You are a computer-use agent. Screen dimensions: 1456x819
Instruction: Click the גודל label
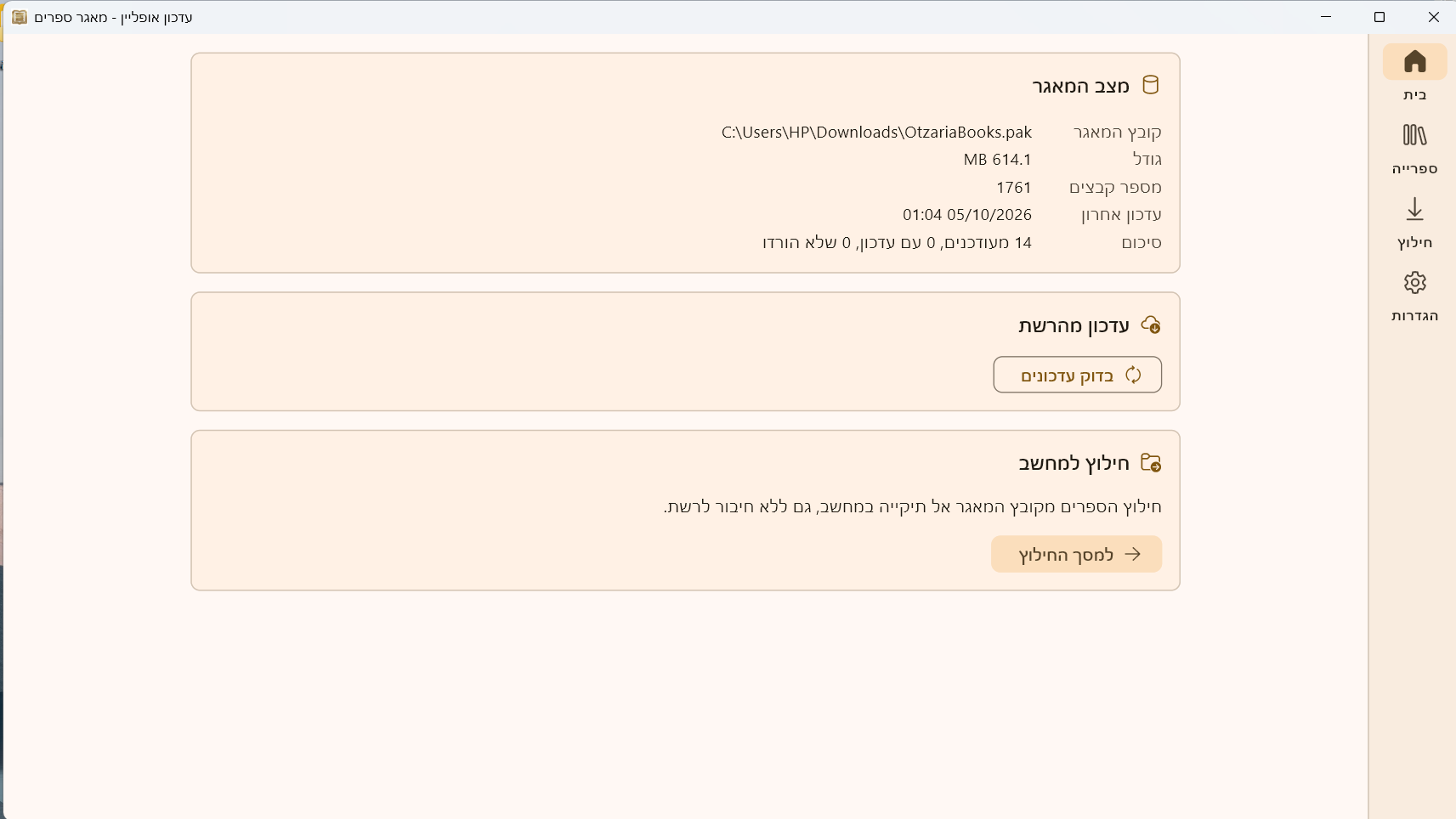[1147, 159]
